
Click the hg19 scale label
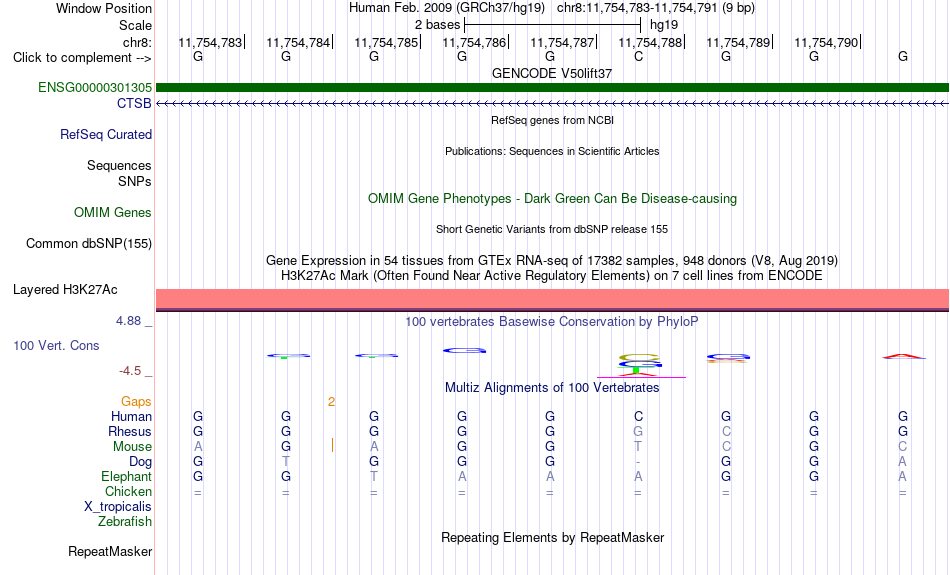[664, 25]
